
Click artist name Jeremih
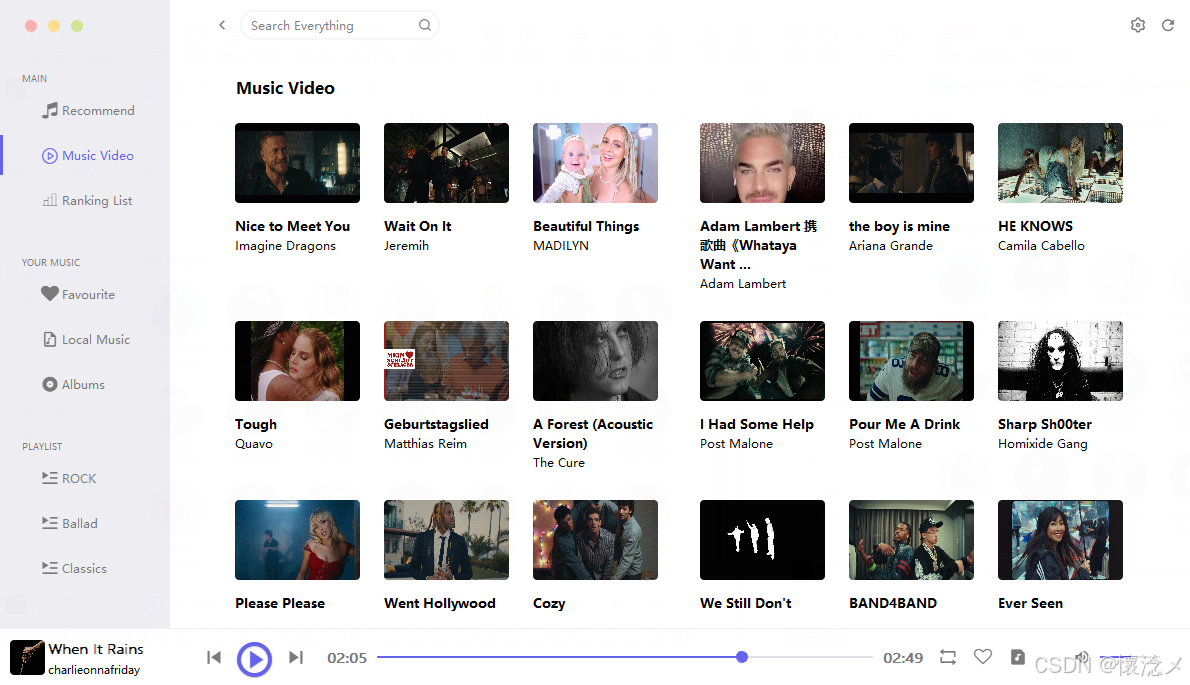(406, 246)
